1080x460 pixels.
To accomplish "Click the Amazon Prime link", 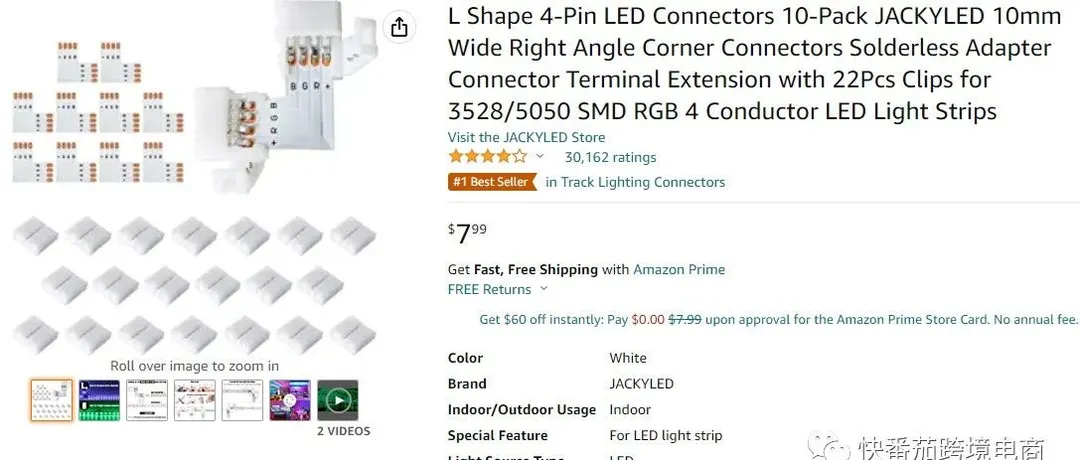I will (x=679, y=269).
